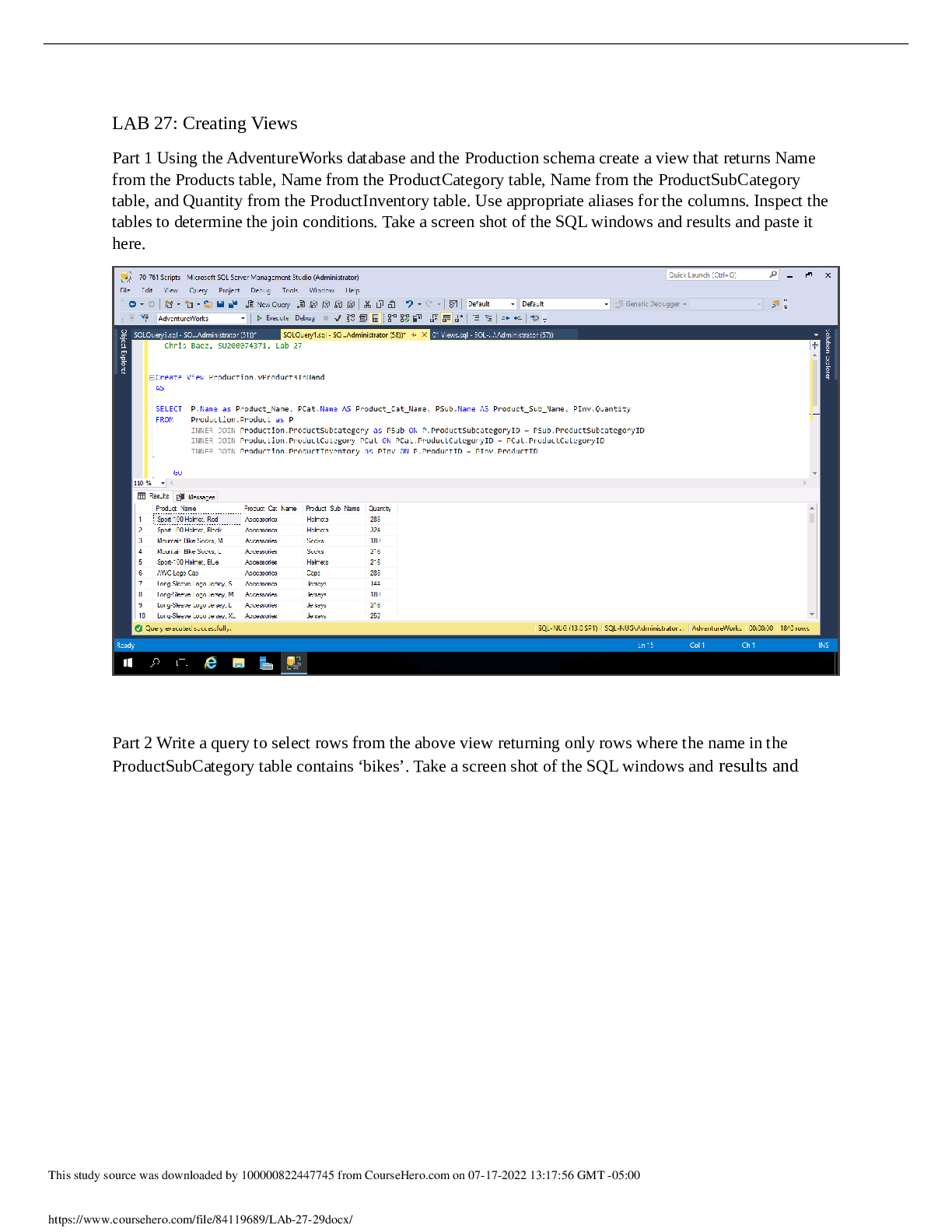Open the Project menu

(229, 290)
